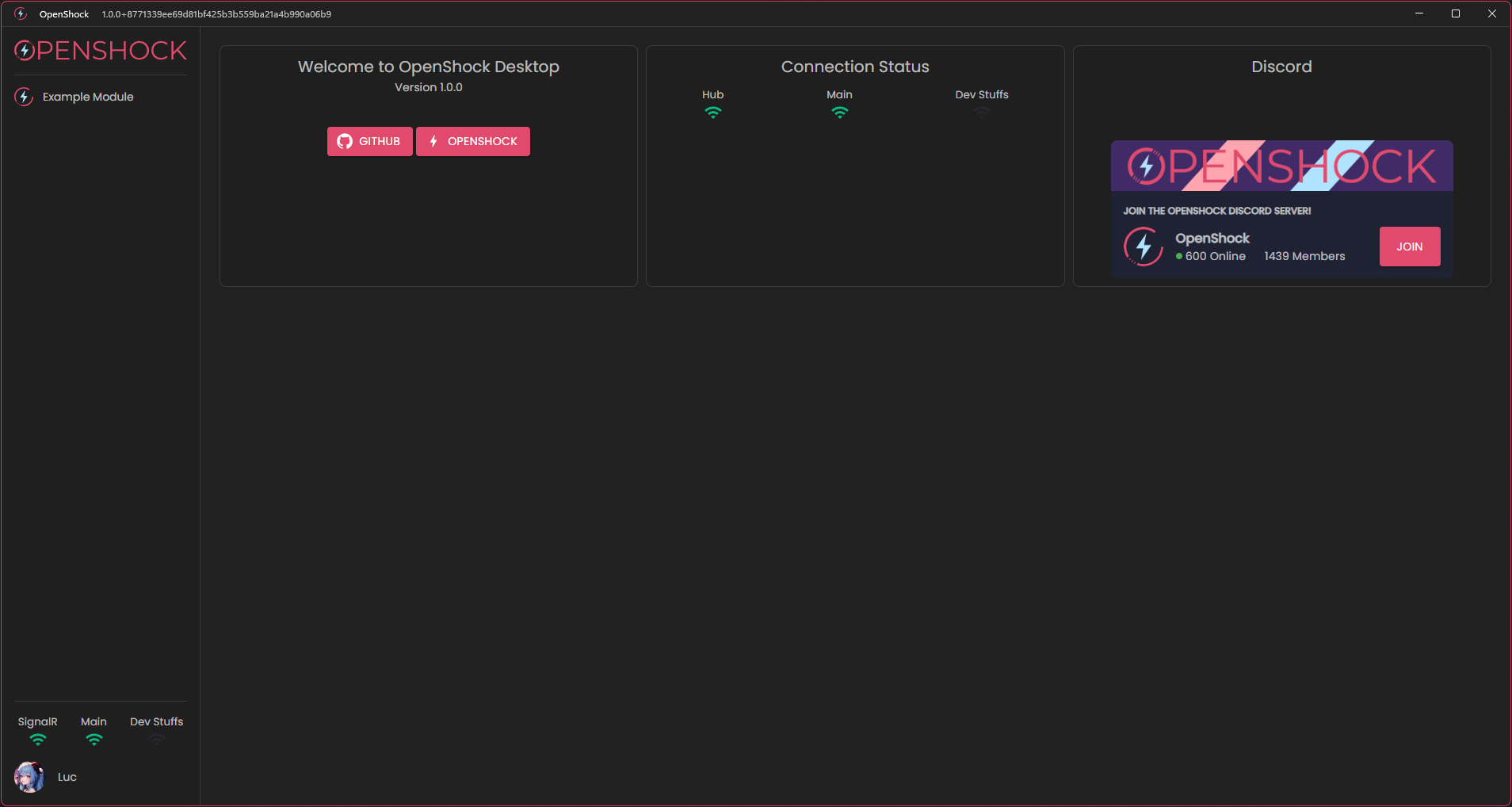Click the Example Module lightning icon
Viewport: 1512px width, 807px height.
pyautogui.click(x=24, y=97)
